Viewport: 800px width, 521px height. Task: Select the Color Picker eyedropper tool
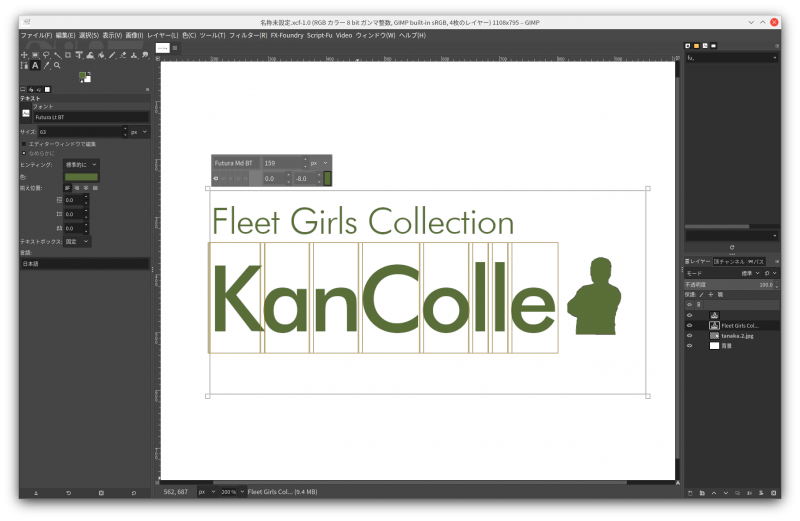pyautogui.click(x=46, y=65)
